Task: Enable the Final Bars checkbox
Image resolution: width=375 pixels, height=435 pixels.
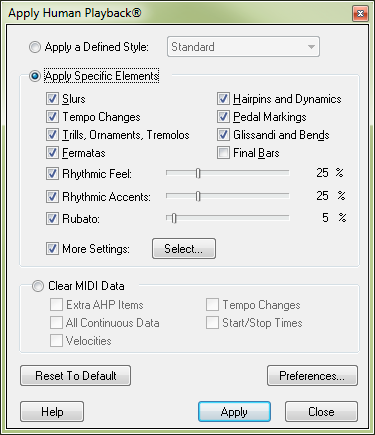Action: tap(223, 153)
